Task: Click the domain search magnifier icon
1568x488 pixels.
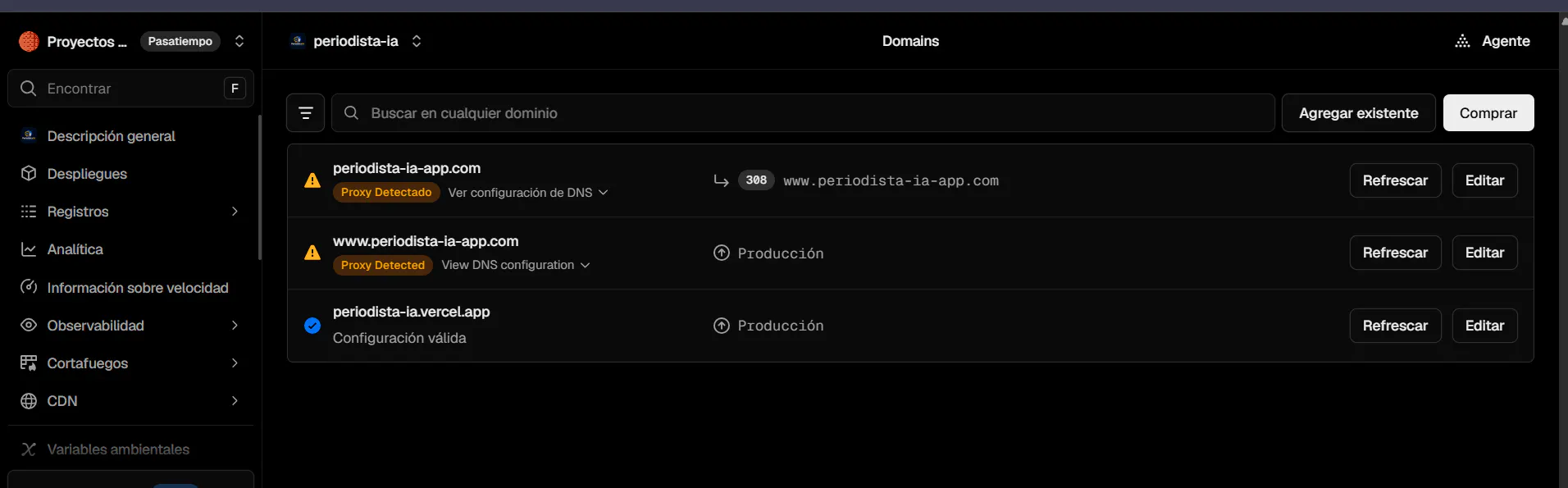Action: coord(351,113)
